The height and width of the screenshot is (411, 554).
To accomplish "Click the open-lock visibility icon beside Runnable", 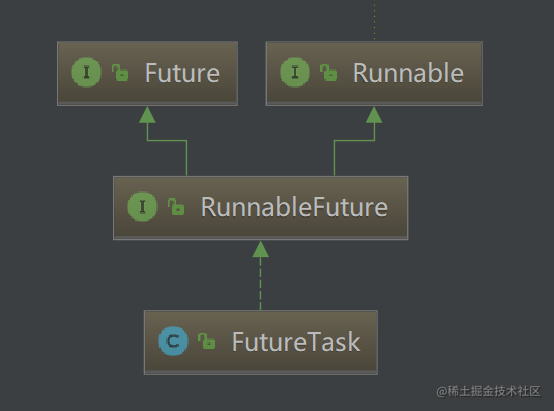I will tap(329, 72).
